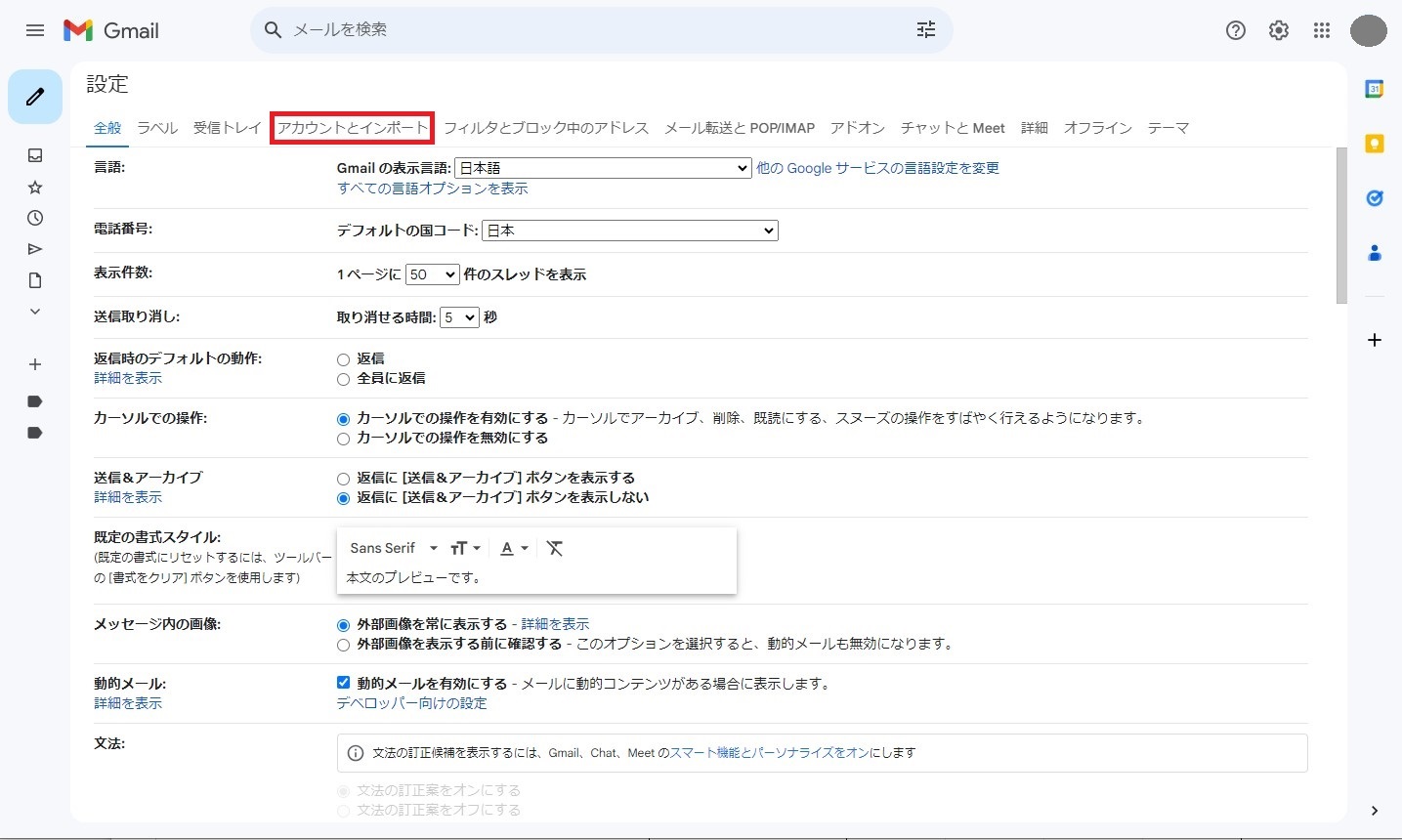1402x840 pixels.
Task: Switch to 'アカウントとインポート' tab
Action: [352, 128]
